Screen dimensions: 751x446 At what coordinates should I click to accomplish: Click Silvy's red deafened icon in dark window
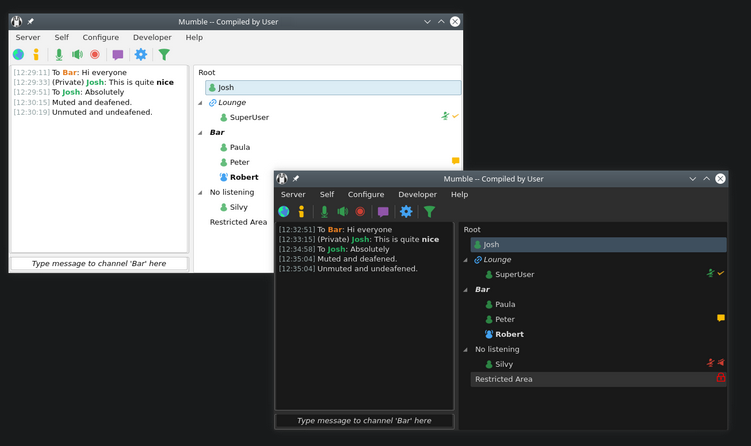coord(721,363)
